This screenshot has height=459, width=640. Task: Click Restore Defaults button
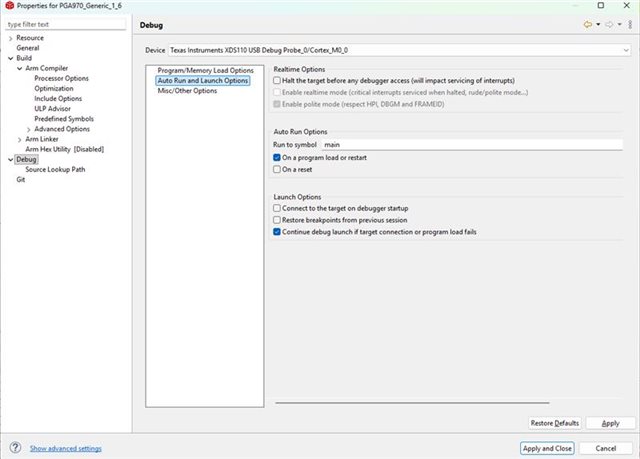tap(555, 423)
